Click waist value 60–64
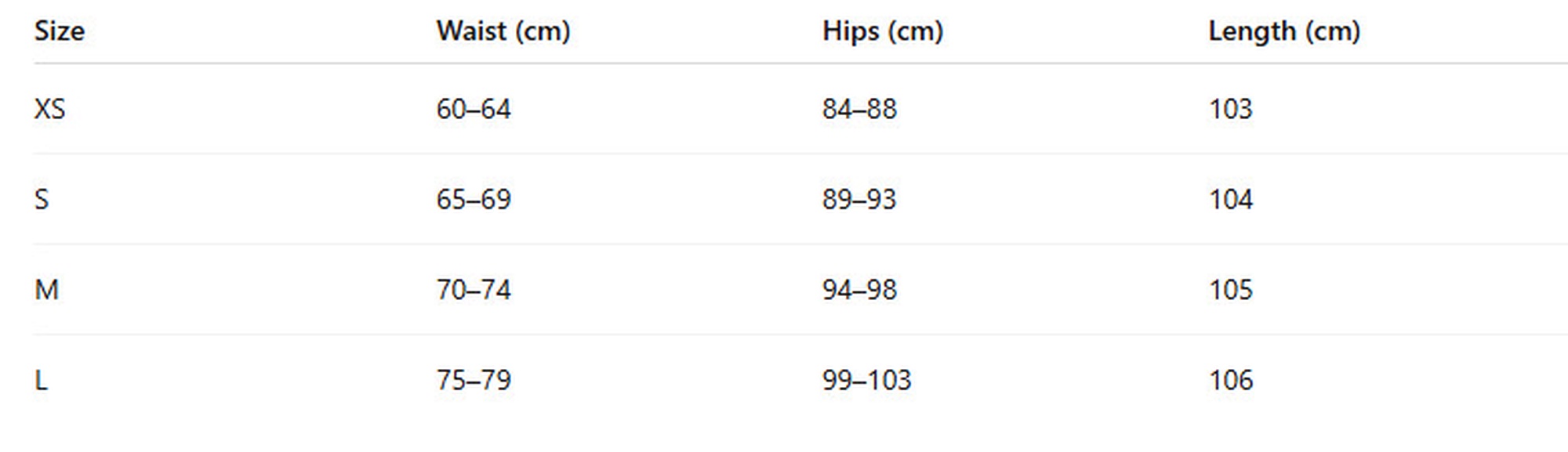This screenshot has width=1568, height=452. 474,109
